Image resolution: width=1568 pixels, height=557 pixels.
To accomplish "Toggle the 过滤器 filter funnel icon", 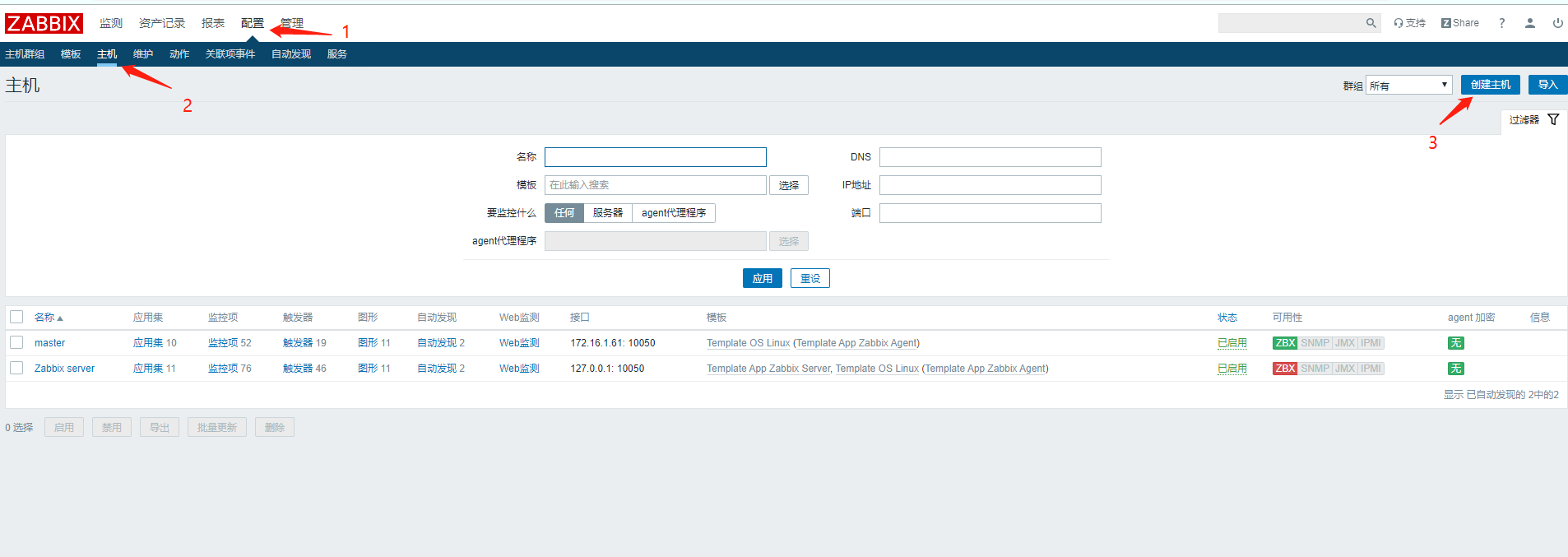I will 1553,119.
